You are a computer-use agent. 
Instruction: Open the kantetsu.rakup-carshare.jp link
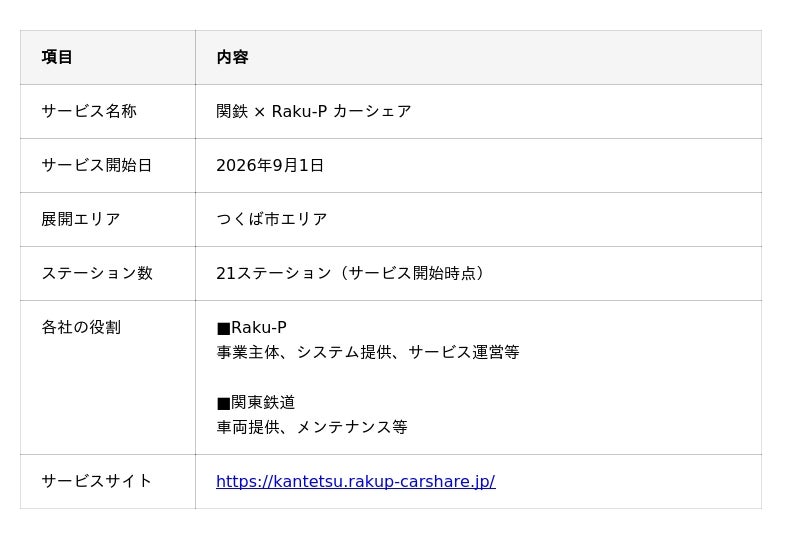356,481
